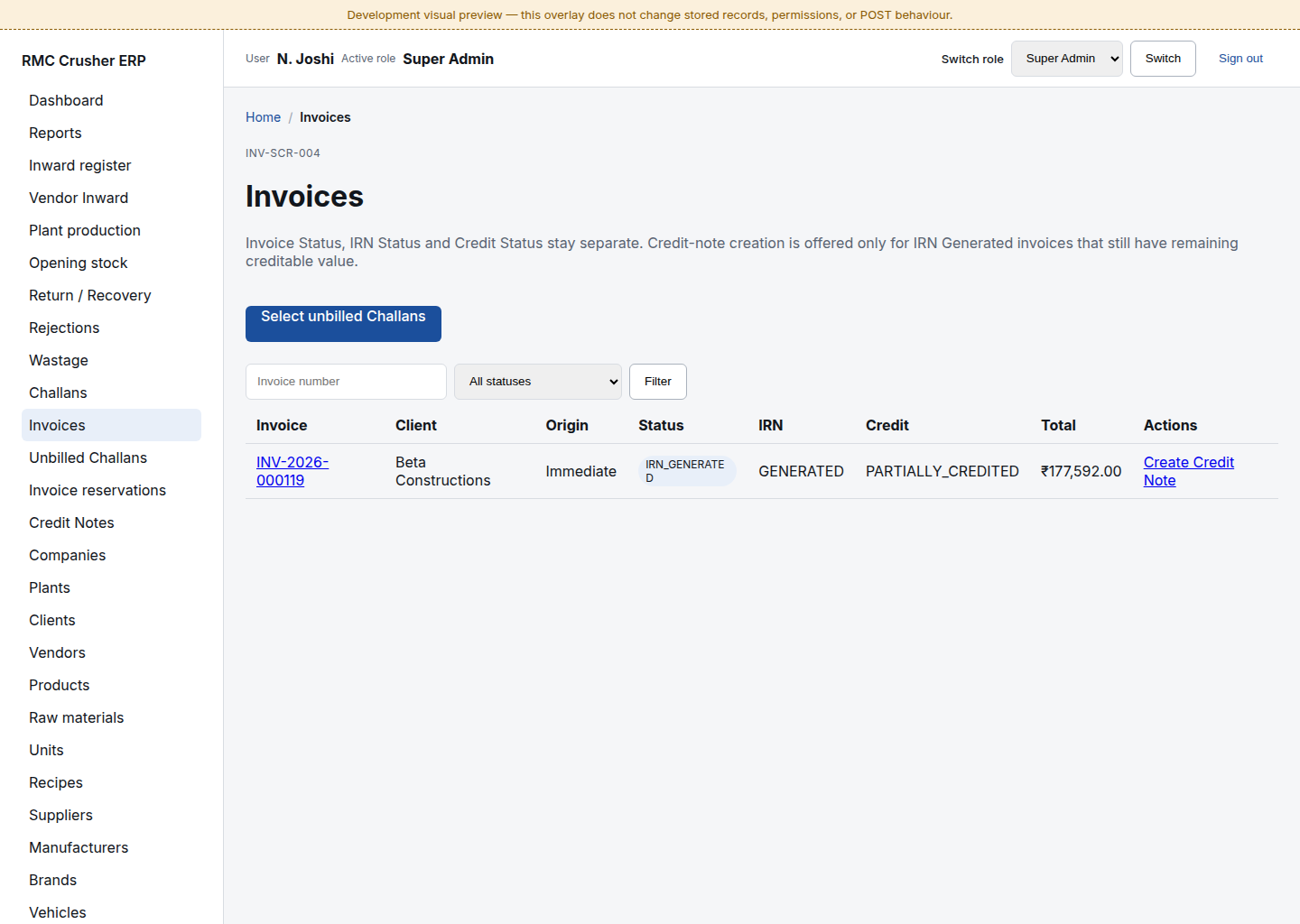Focus the Invoice number search field
The image size is (1300, 924).
coord(346,382)
